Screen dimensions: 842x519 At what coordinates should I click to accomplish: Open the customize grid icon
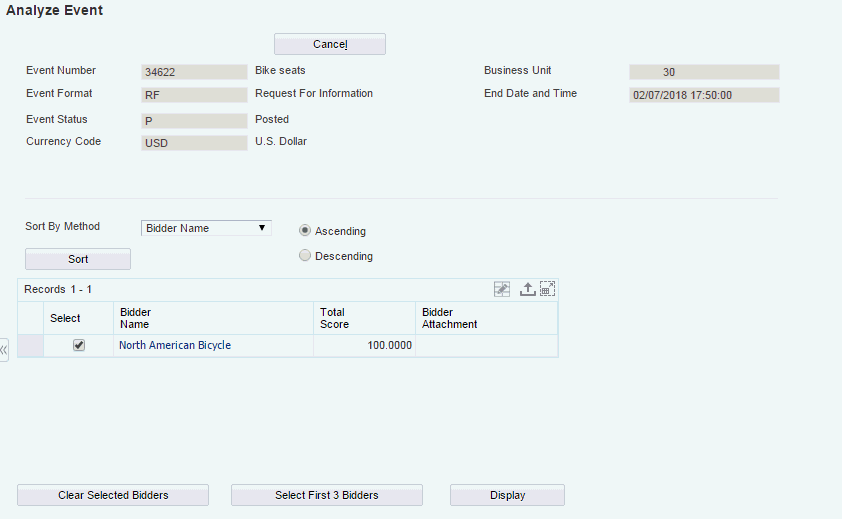tap(502, 289)
